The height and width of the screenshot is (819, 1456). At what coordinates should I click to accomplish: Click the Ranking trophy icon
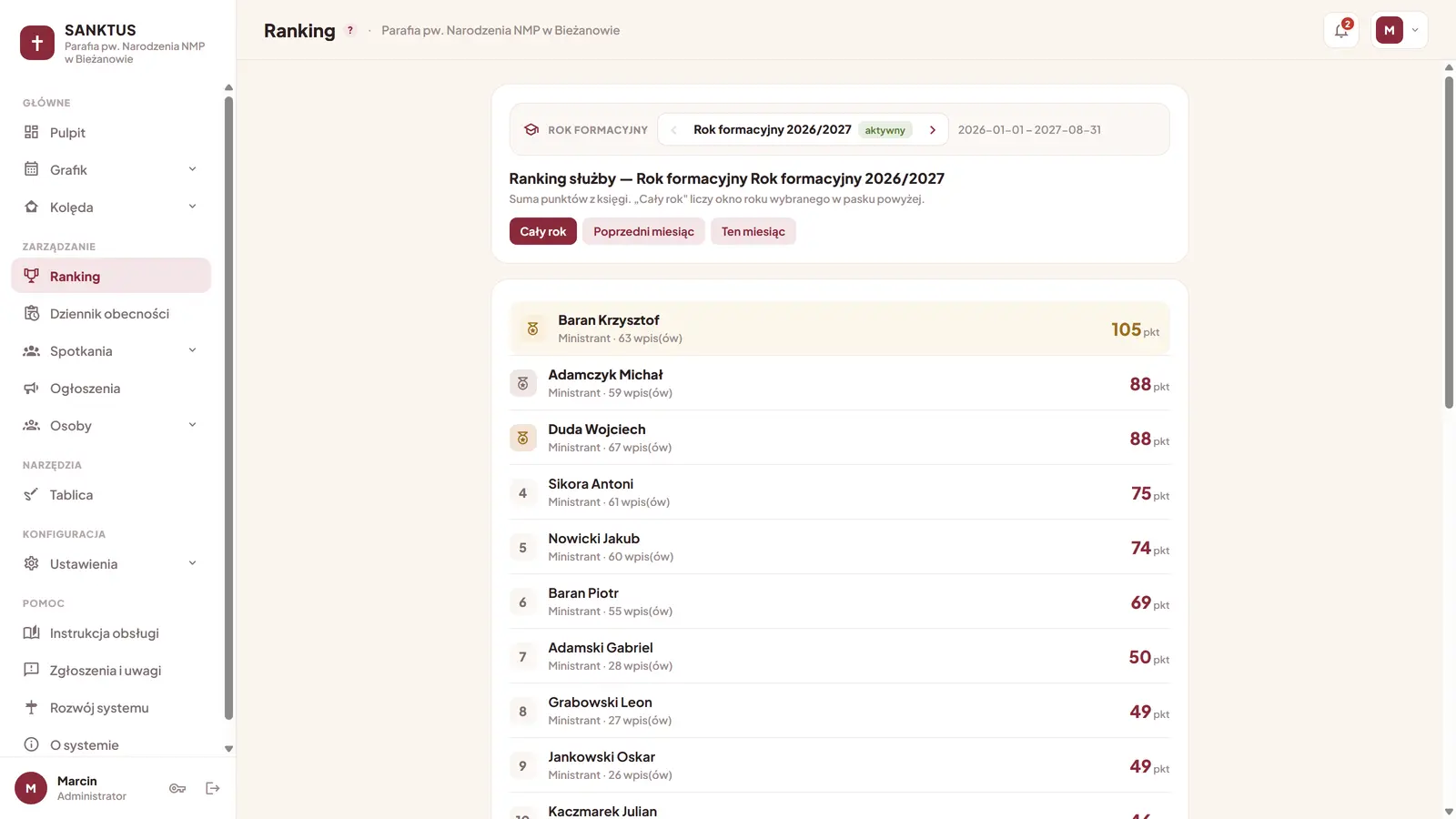[x=31, y=276]
